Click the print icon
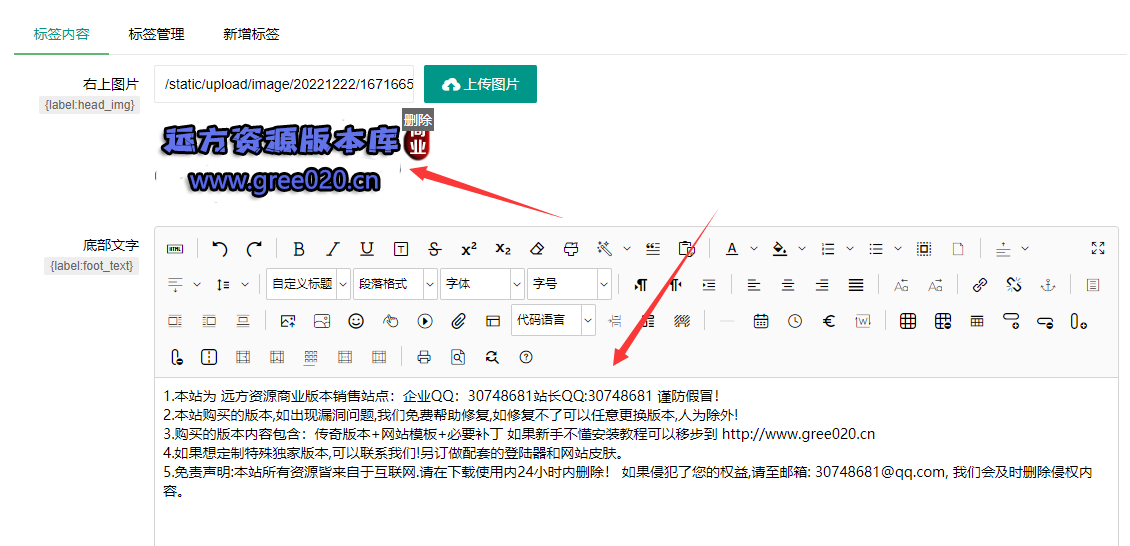1130x546 pixels. (x=424, y=357)
